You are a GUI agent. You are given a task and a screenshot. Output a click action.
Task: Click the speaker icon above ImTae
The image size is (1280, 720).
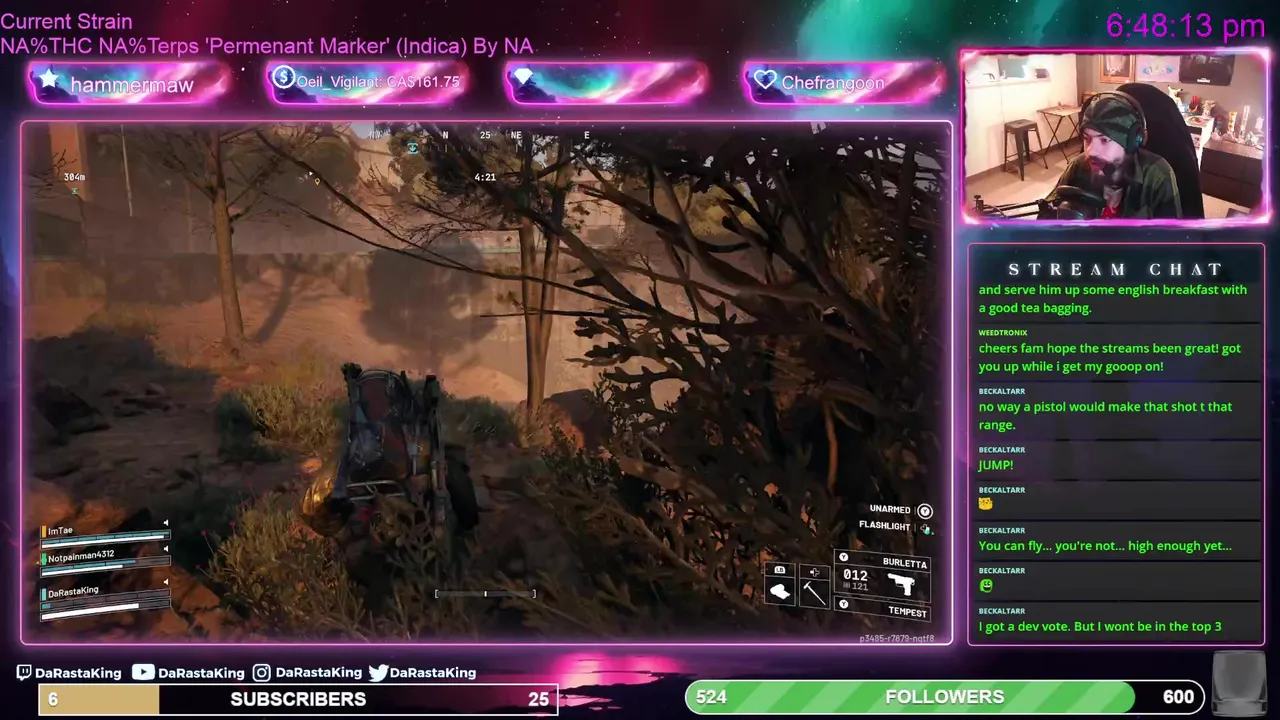166,523
